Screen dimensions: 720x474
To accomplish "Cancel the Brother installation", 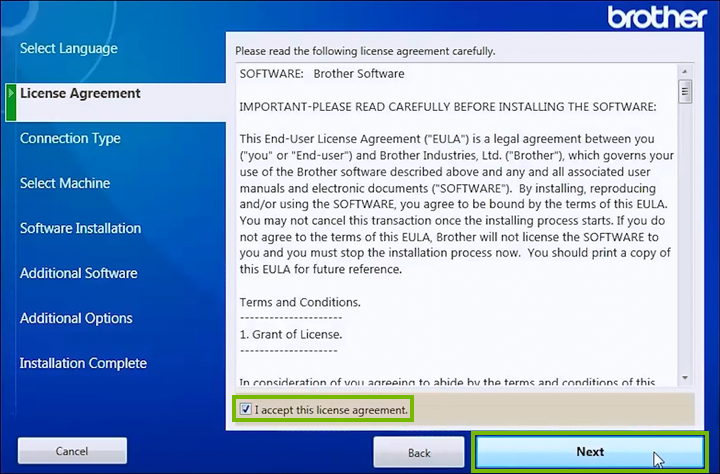I will point(72,451).
